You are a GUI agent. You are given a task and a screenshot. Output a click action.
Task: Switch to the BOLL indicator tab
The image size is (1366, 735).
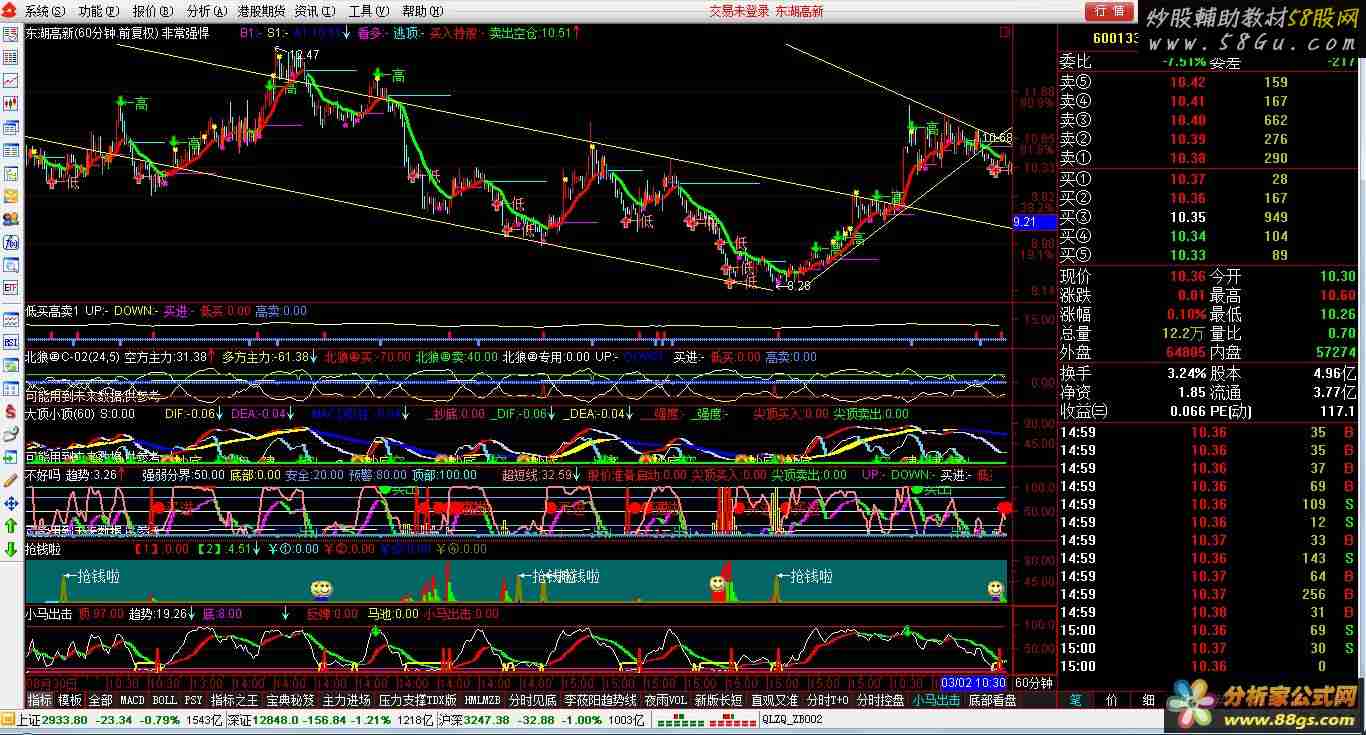(x=164, y=700)
